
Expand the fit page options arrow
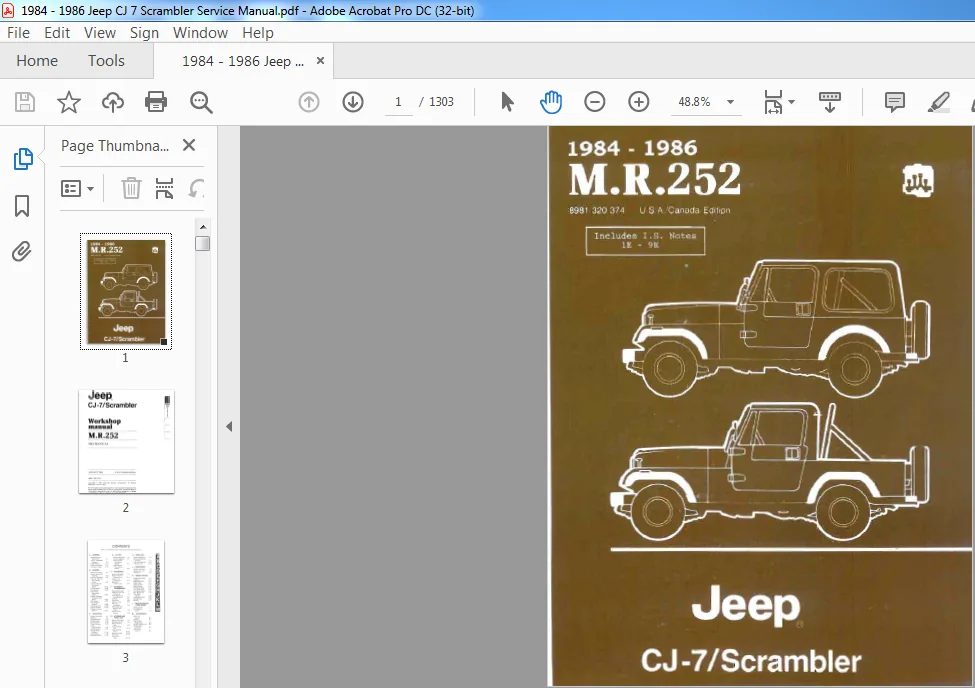(792, 102)
